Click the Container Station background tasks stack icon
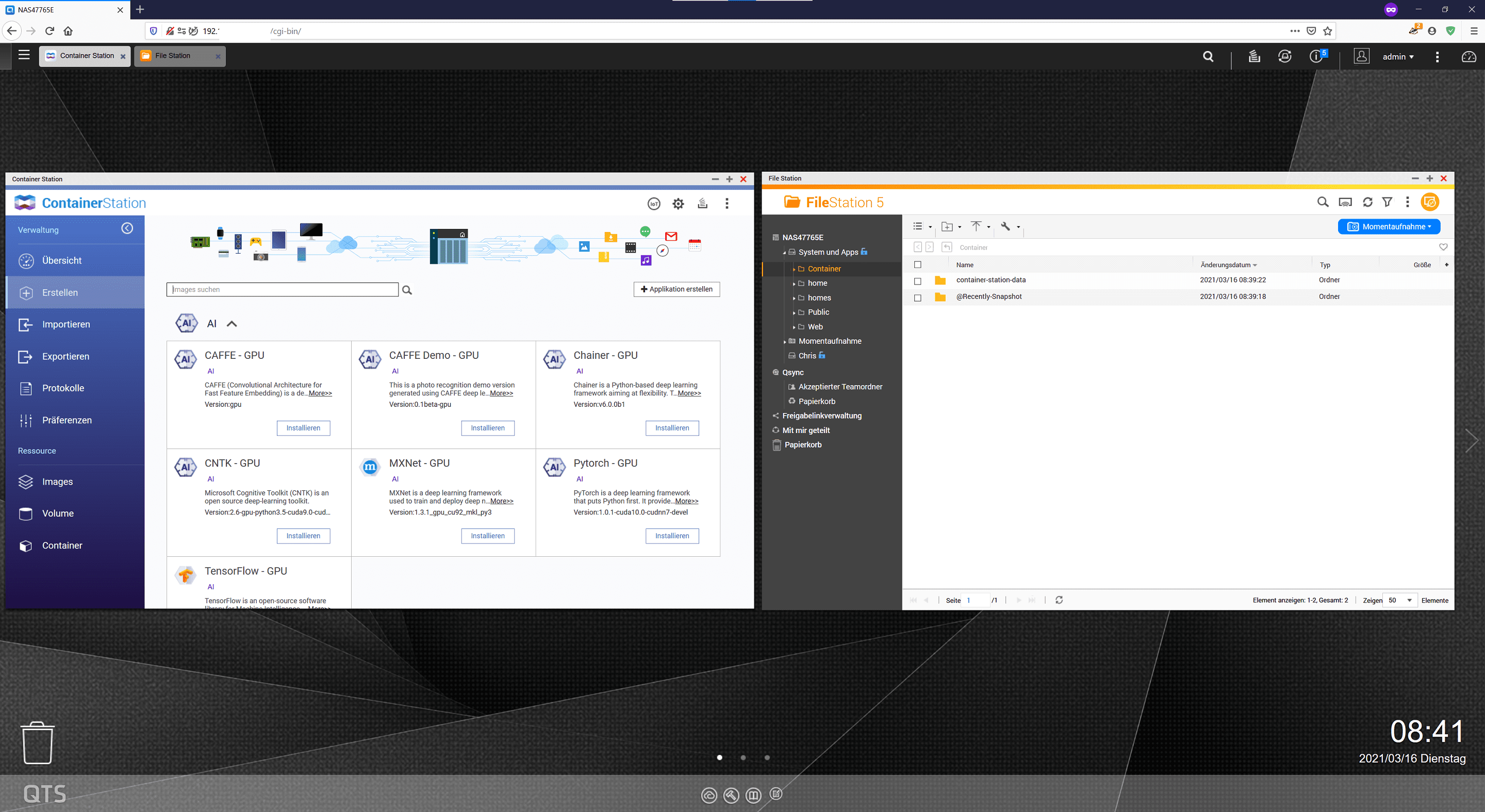 [703, 204]
